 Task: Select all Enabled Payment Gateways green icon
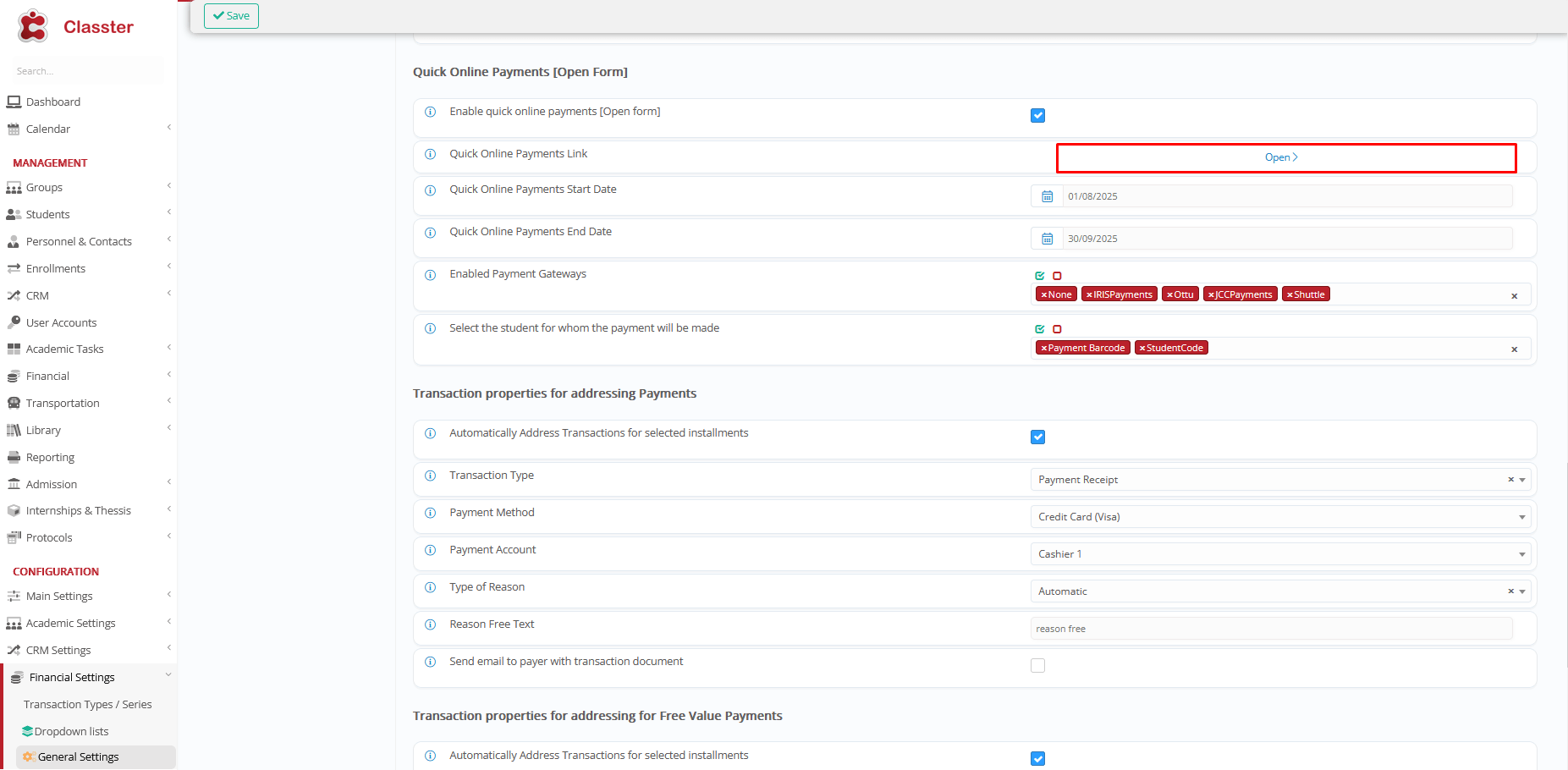pyautogui.click(x=1039, y=276)
